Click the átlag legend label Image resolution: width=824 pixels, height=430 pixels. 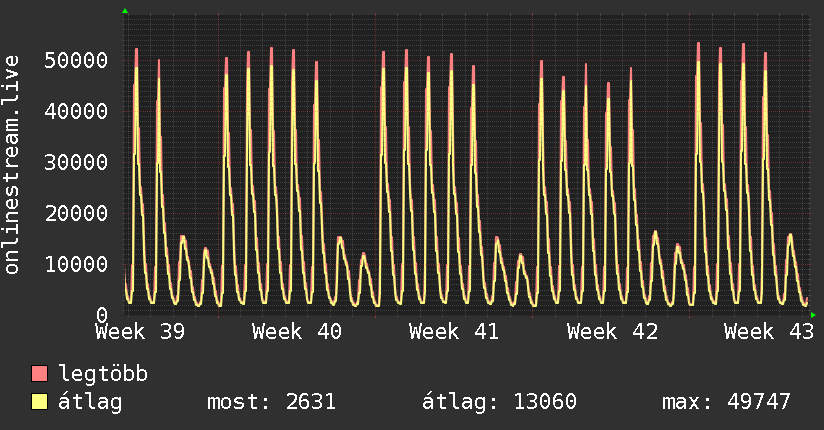(x=90, y=401)
